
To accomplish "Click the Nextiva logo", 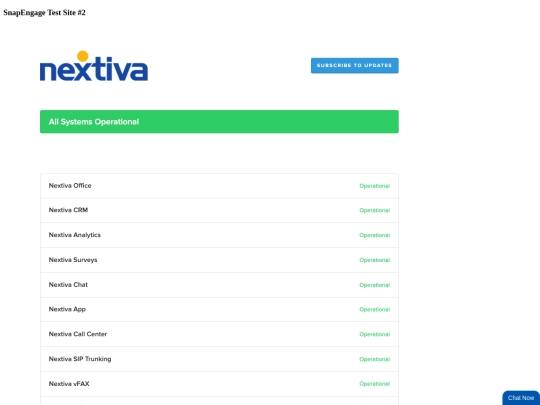I will (94, 66).
